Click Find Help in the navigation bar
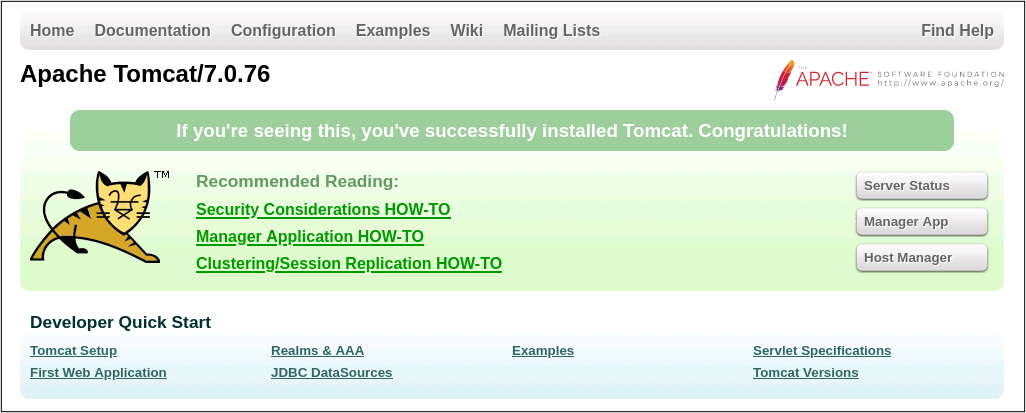 coord(957,31)
